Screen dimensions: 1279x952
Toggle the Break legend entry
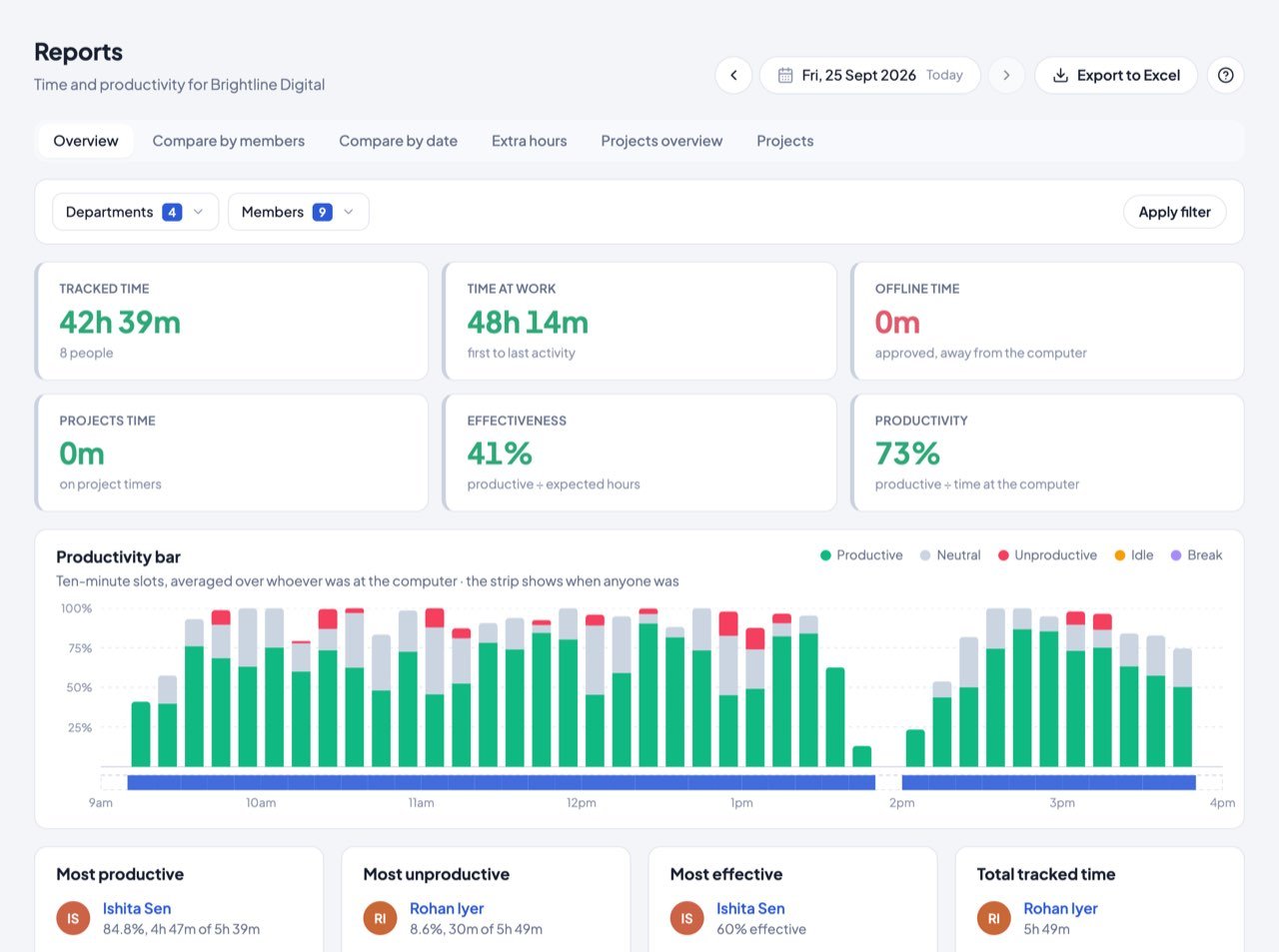click(x=1196, y=555)
